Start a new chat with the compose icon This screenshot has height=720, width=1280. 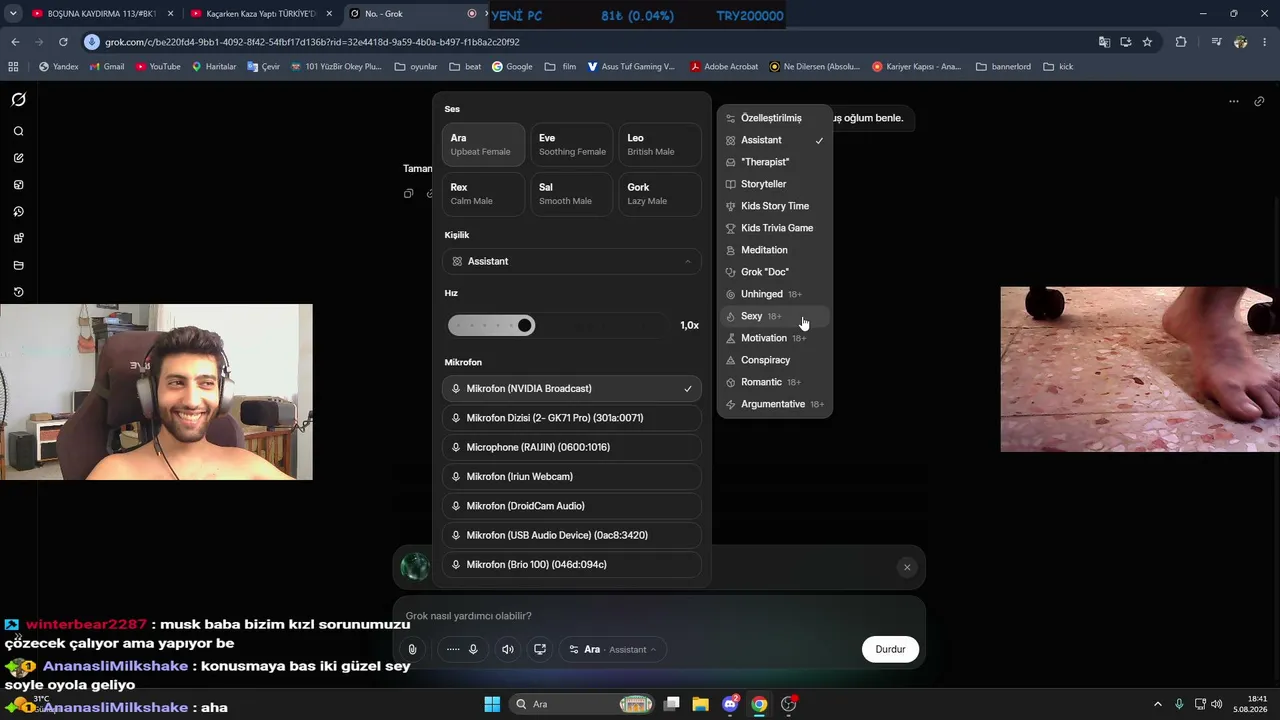pos(18,158)
